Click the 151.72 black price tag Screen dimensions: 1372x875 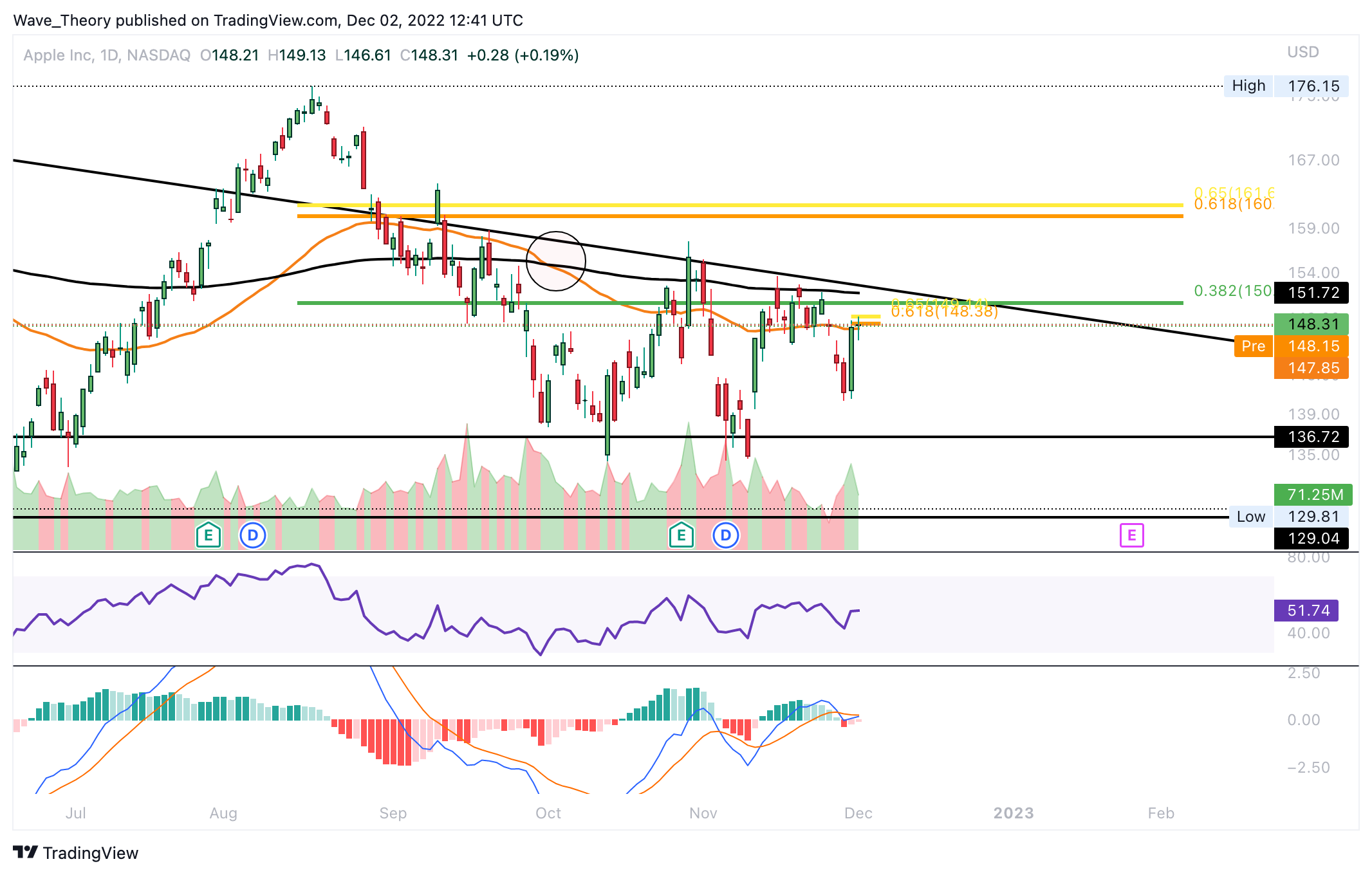click(x=1313, y=293)
